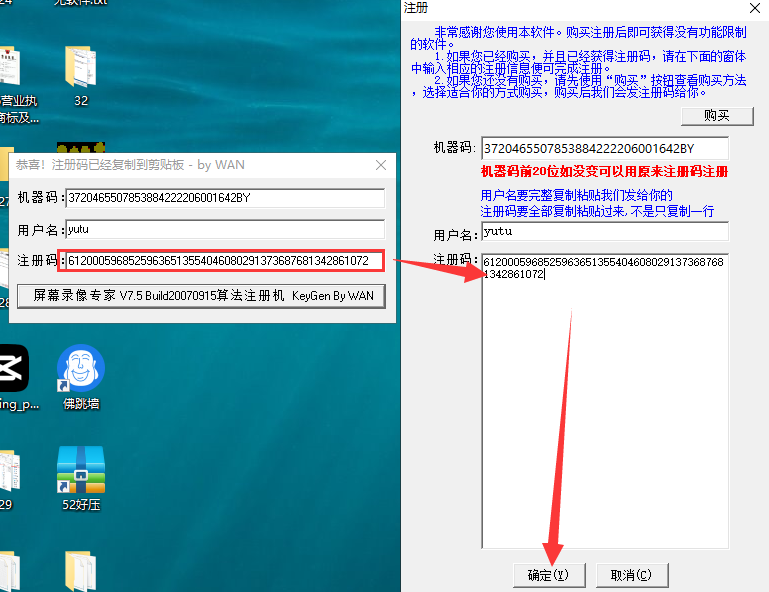Click the blue text 用户名要完整复制粘贴我们发给你的
This screenshot has height=592, width=769.
(576, 195)
